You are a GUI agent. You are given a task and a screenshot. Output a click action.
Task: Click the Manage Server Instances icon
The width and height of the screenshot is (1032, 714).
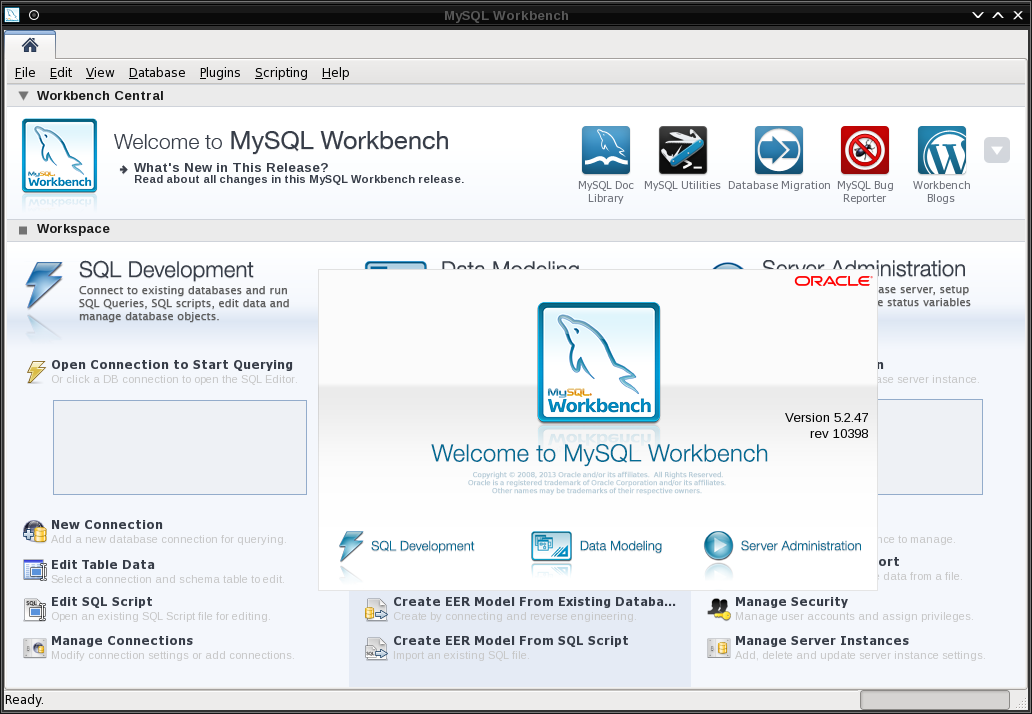719,648
